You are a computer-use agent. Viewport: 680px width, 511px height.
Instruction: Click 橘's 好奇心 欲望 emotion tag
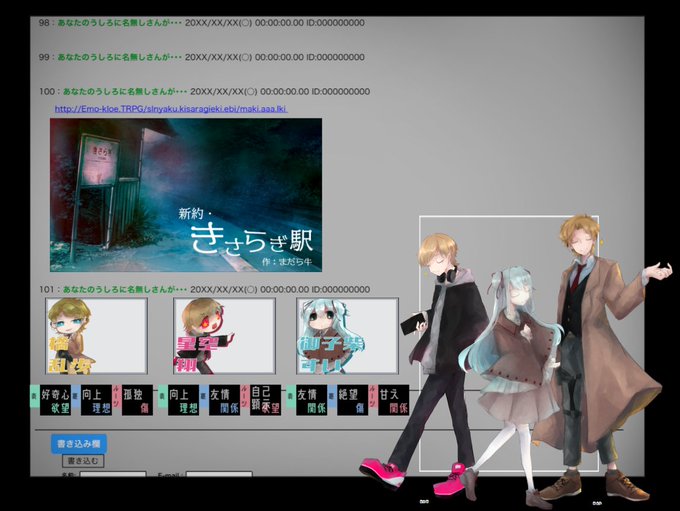coord(56,400)
